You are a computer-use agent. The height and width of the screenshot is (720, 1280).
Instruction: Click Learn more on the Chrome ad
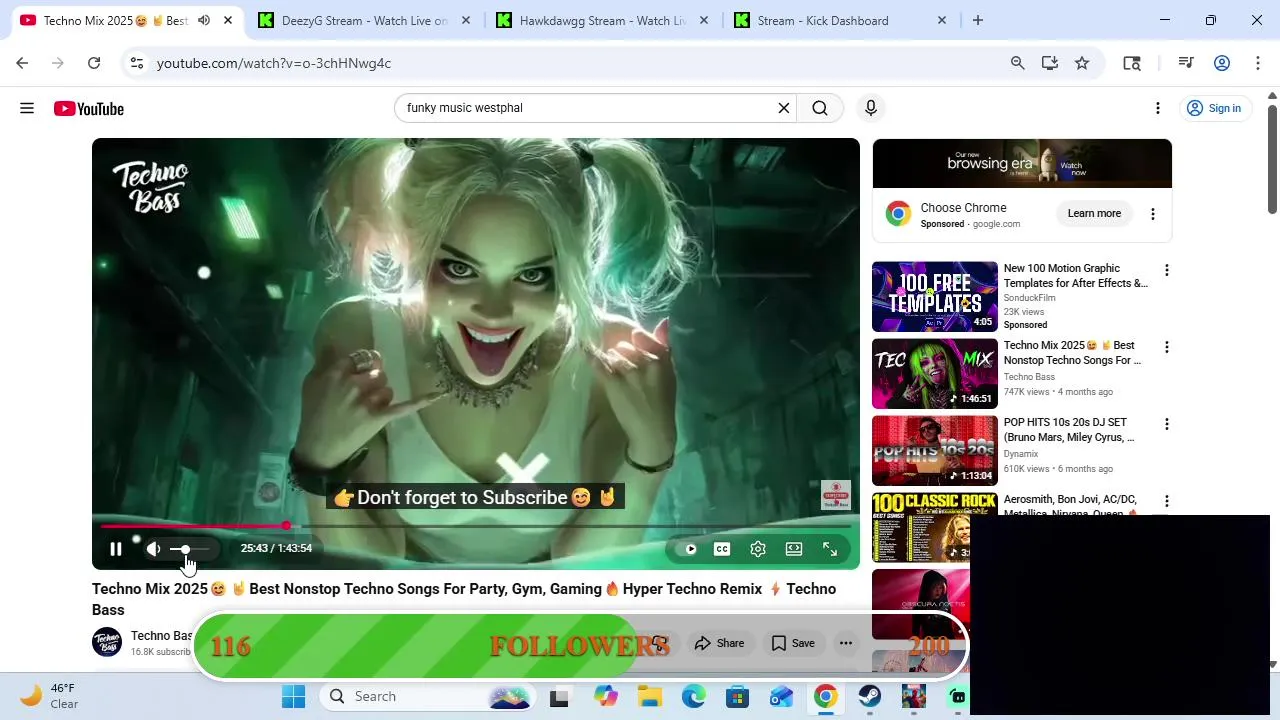click(x=1094, y=213)
